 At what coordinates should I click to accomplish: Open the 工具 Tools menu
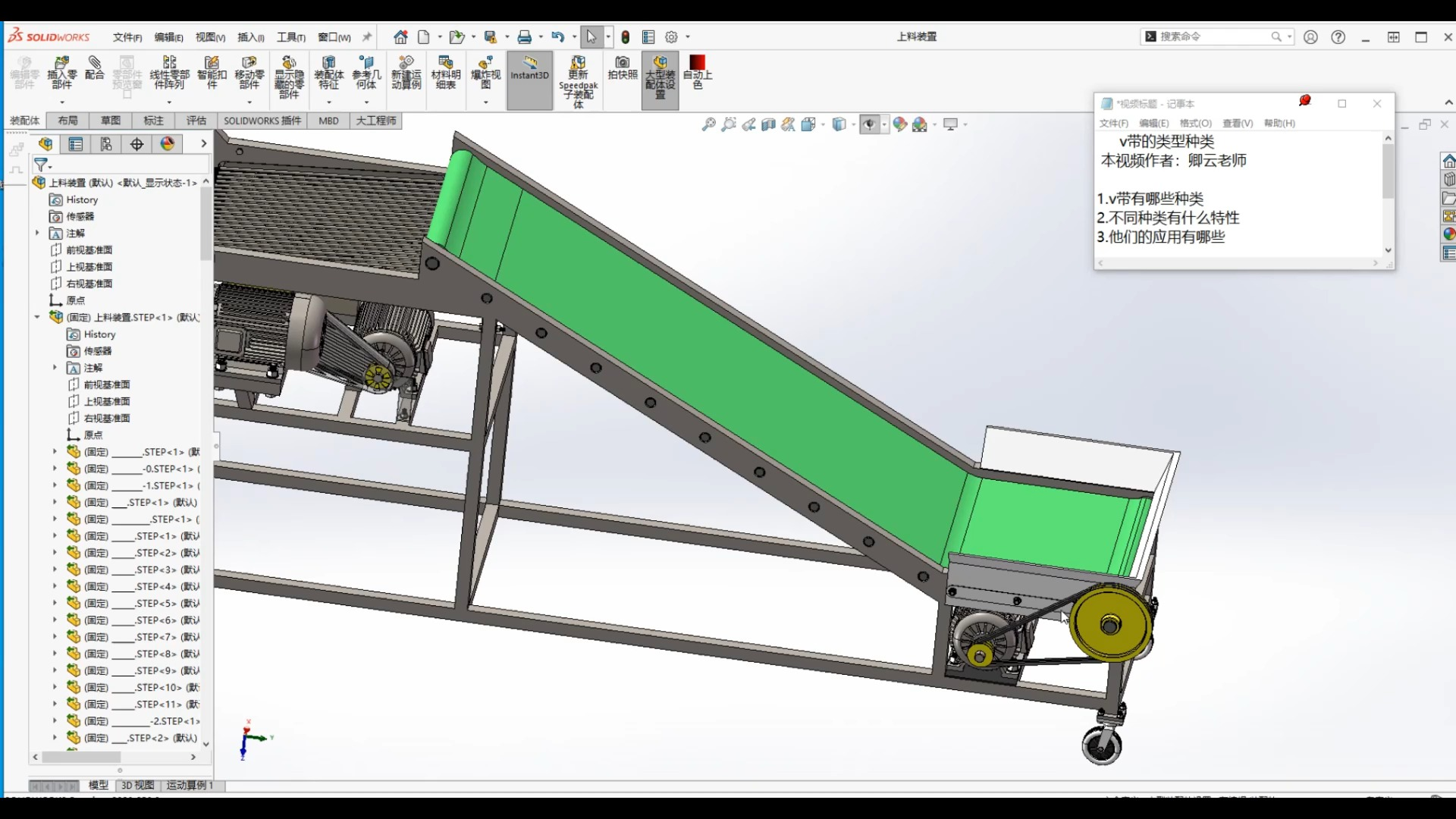pyautogui.click(x=290, y=37)
